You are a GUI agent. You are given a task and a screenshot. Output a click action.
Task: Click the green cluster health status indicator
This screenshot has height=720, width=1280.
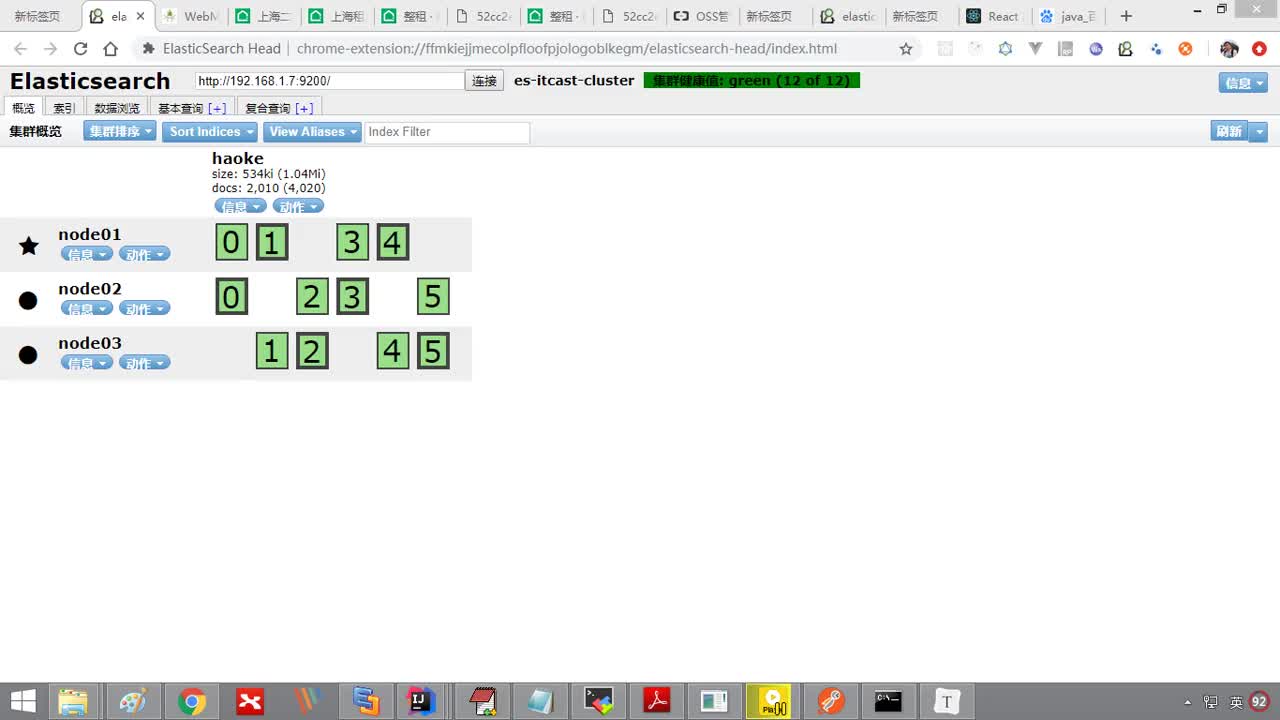point(752,81)
